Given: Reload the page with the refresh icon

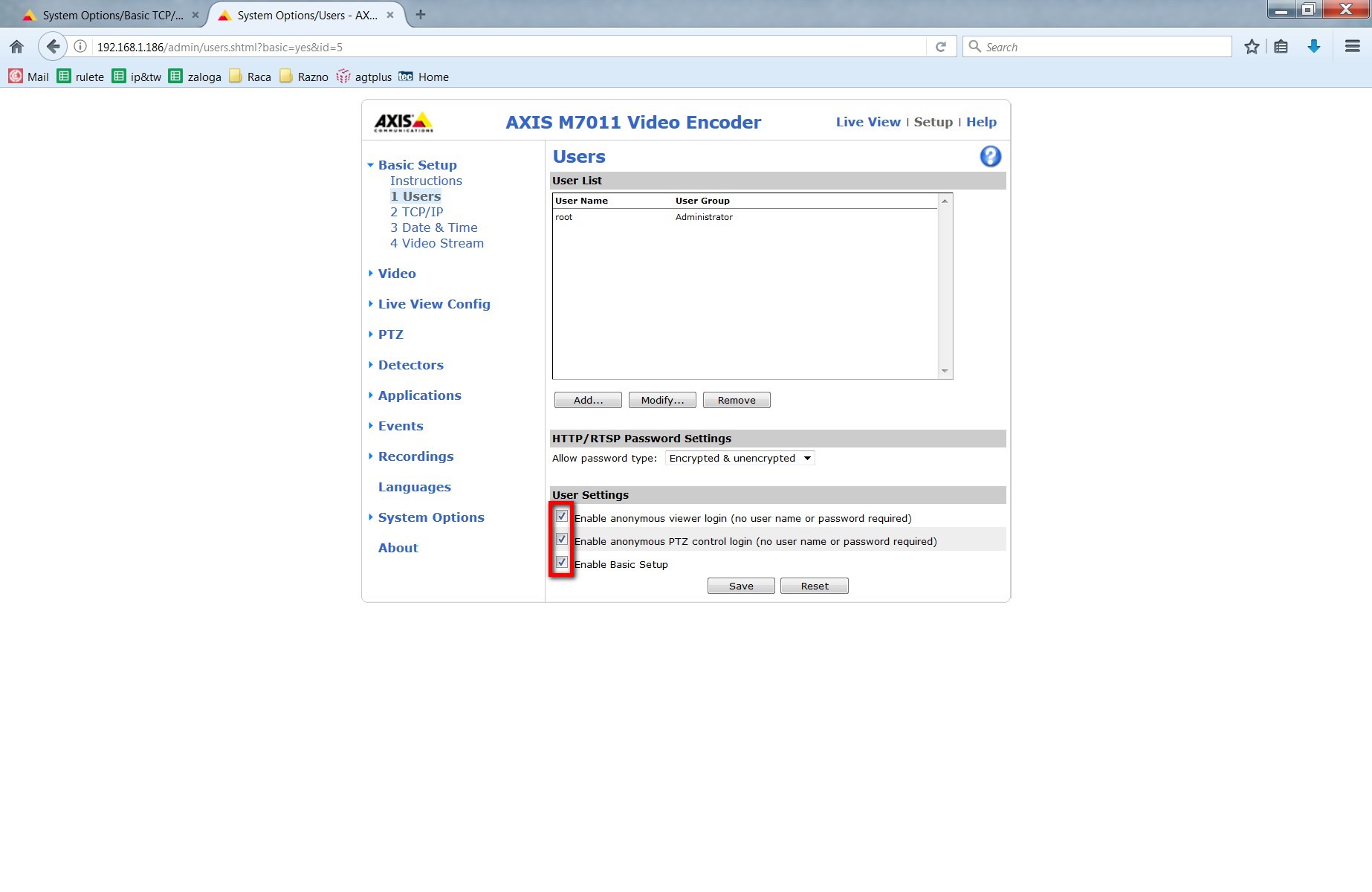Looking at the screenshot, I should tap(940, 47).
